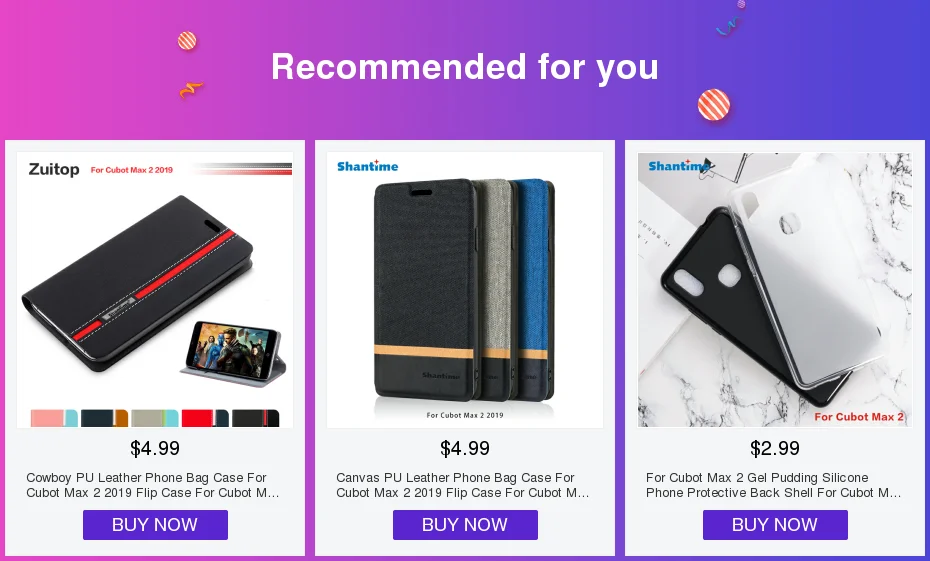Screen dimensions: 930x561
Task: Click the $2.99 price label
Action: 775,448
